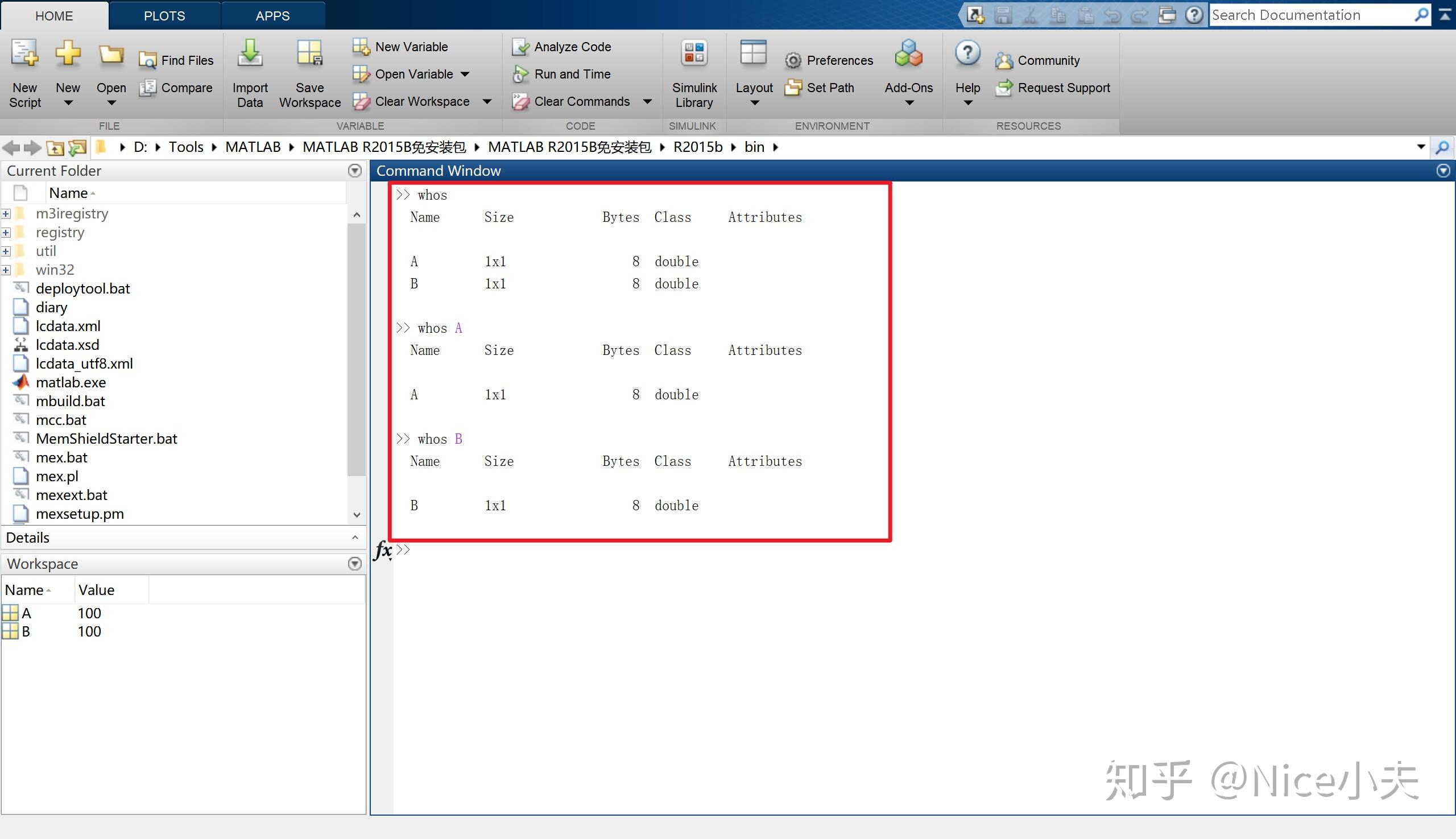The height and width of the screenshot is (839, 1456).
Task: Click the Compare files icon
Action: coord(147,88)
